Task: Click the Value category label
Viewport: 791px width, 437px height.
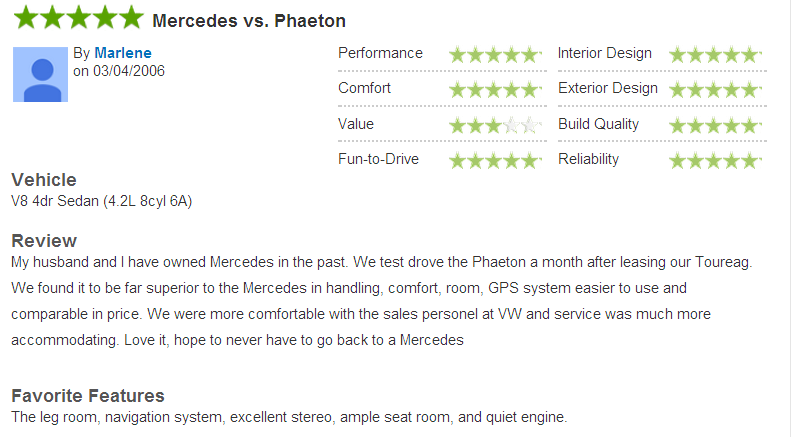Action: [356, 124]
